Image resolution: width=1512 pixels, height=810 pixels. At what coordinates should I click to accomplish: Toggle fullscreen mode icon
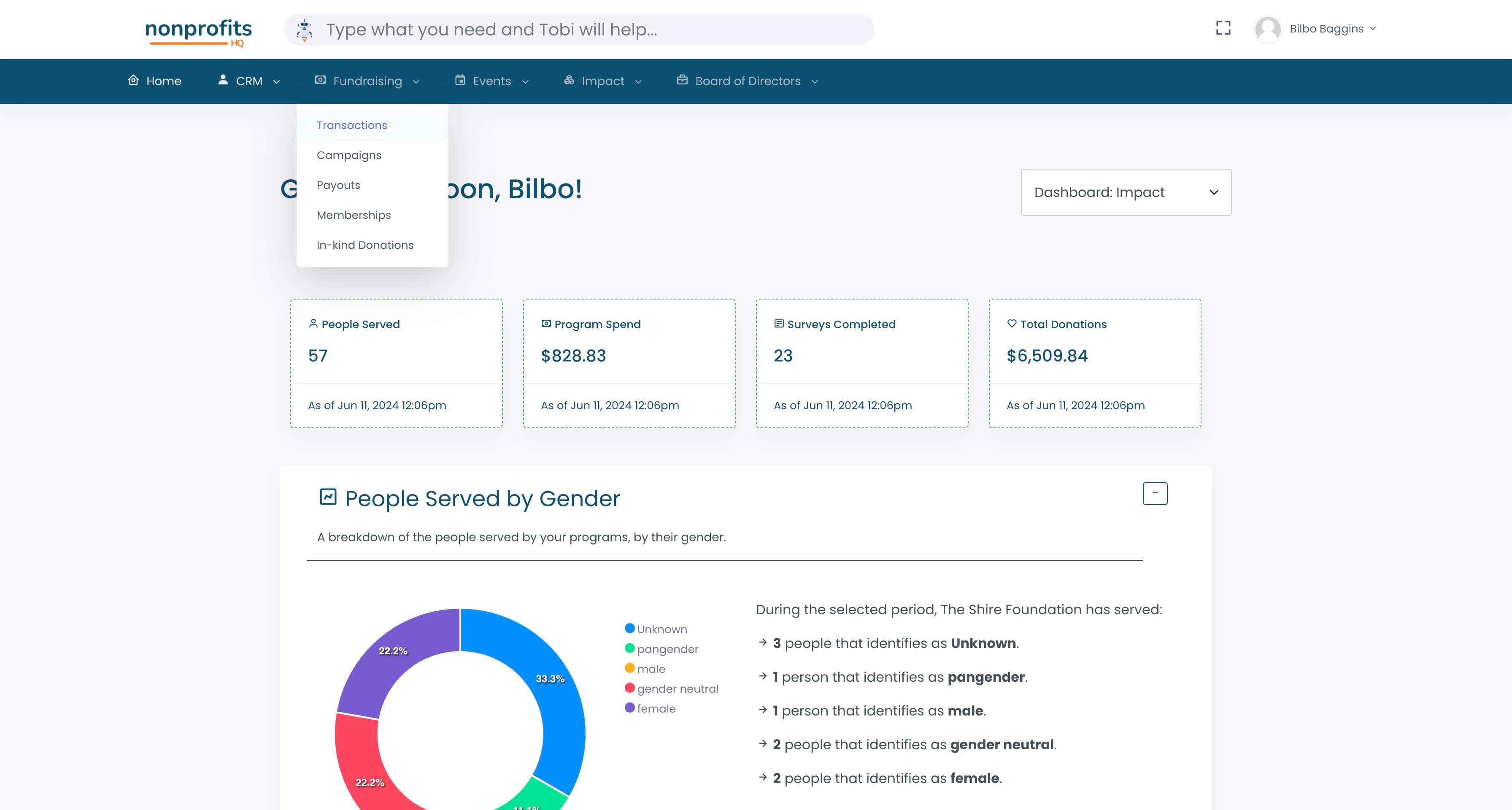pyautogui.click(x=1223, y=28)
